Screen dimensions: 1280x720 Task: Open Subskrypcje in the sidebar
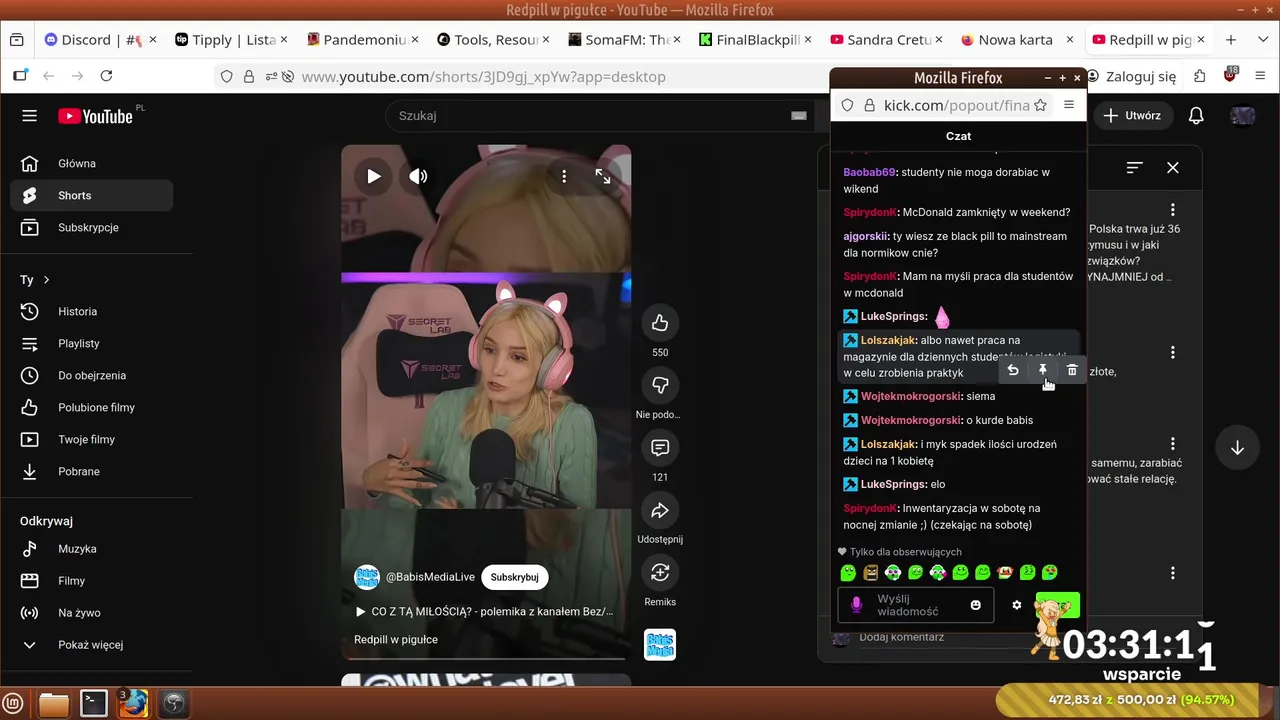coord(91,227)
